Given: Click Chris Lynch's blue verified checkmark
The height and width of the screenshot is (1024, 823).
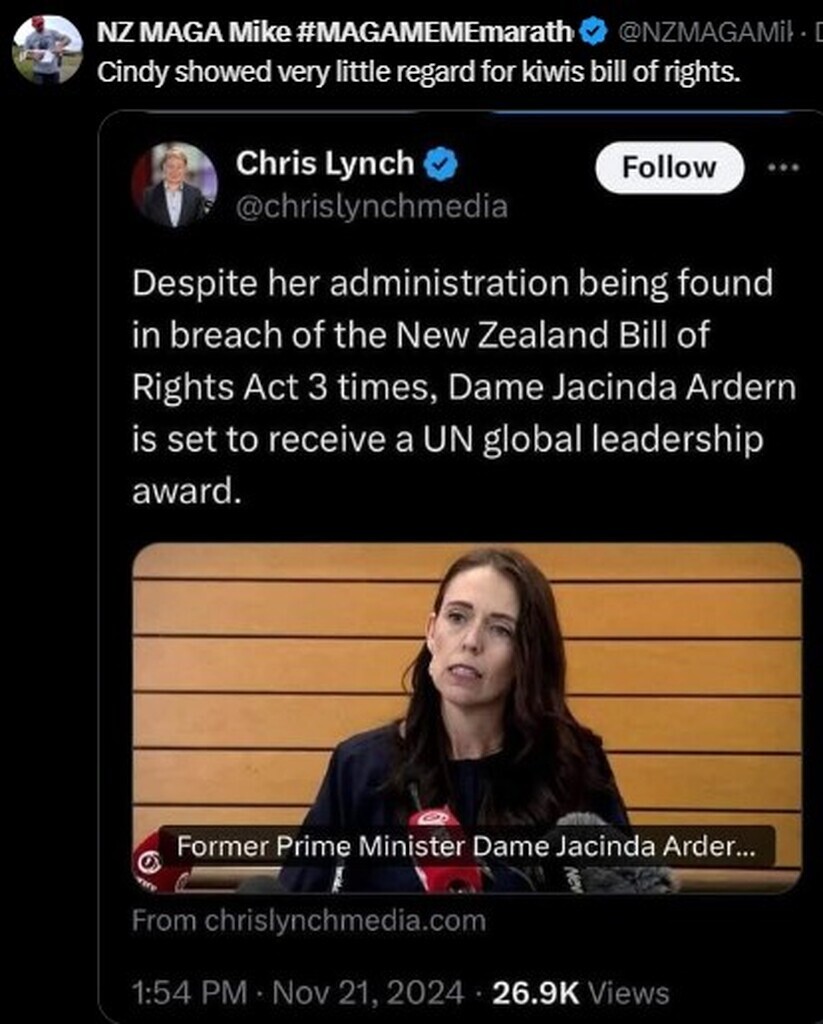Looking at the screenshot, I should point(441,164).
